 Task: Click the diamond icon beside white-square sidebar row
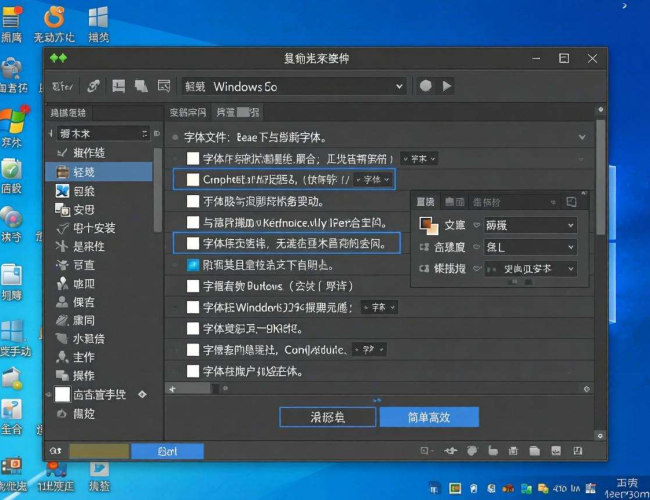[x=142, y=394]
